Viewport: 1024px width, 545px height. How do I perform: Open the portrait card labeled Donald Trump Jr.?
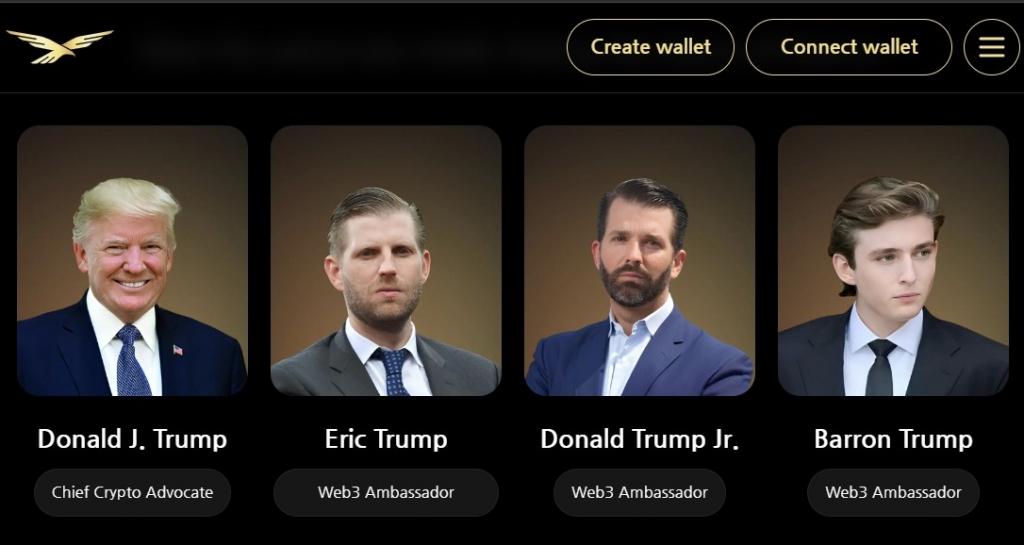639,260
